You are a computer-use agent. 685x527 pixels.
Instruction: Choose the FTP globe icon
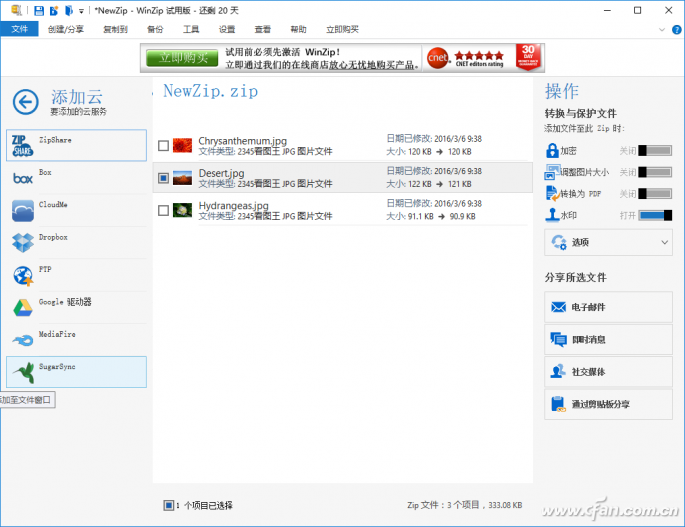[23, 275]
